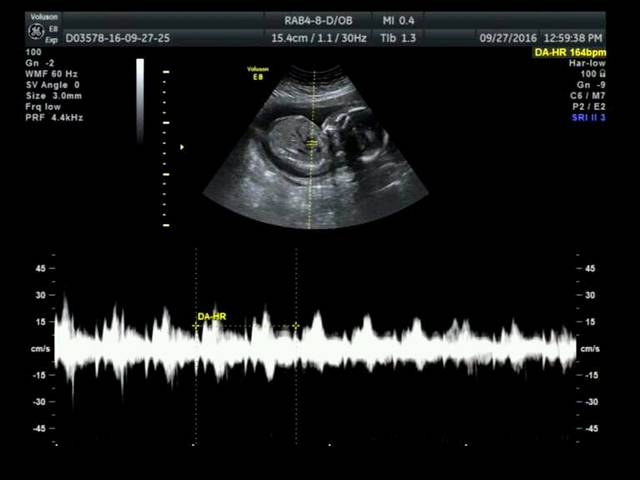Click the right DA-HR caliper cross marker
This screenshot has height=480, width=640.
[296, 326]
